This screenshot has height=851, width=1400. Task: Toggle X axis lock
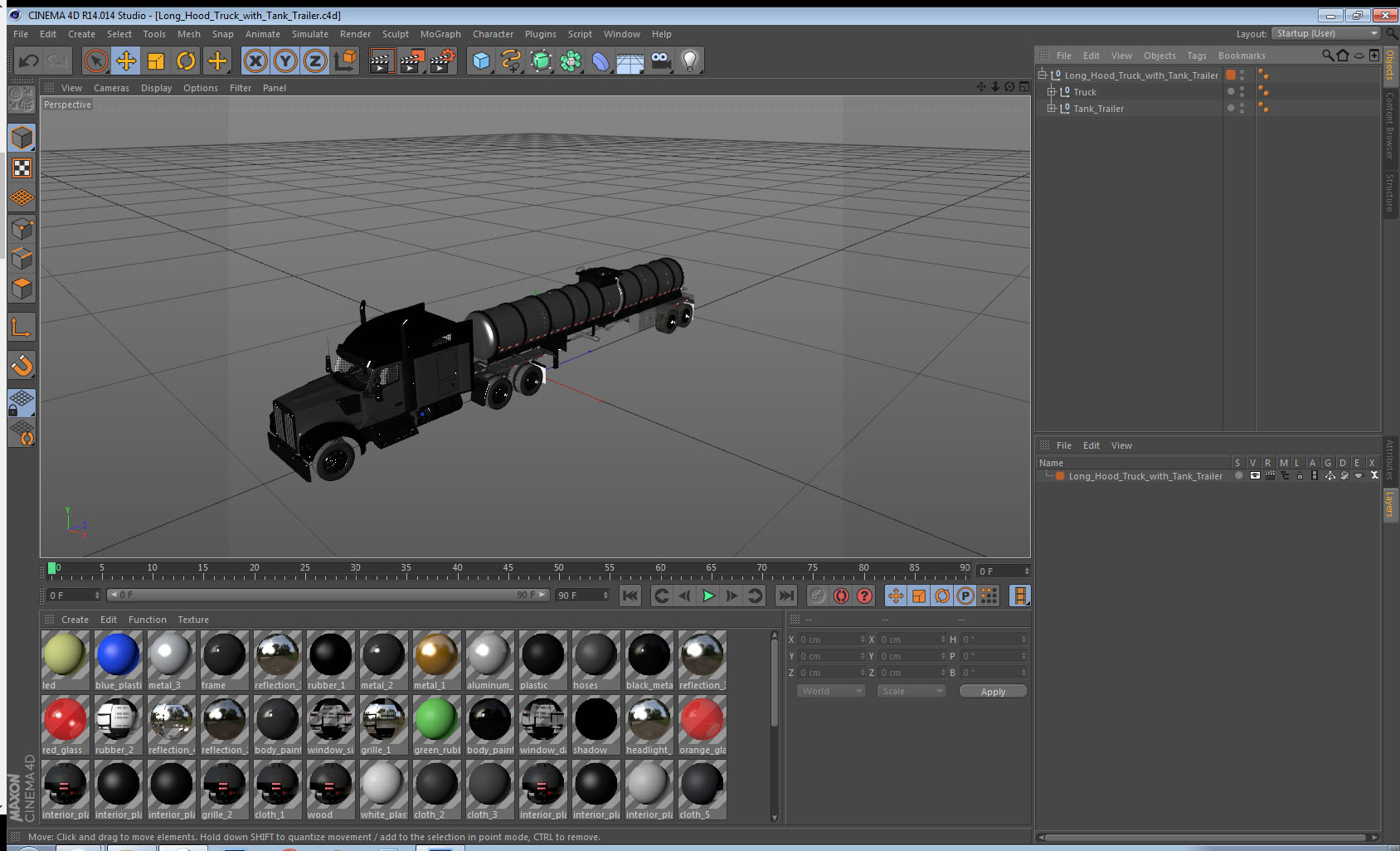pos(255,61)
